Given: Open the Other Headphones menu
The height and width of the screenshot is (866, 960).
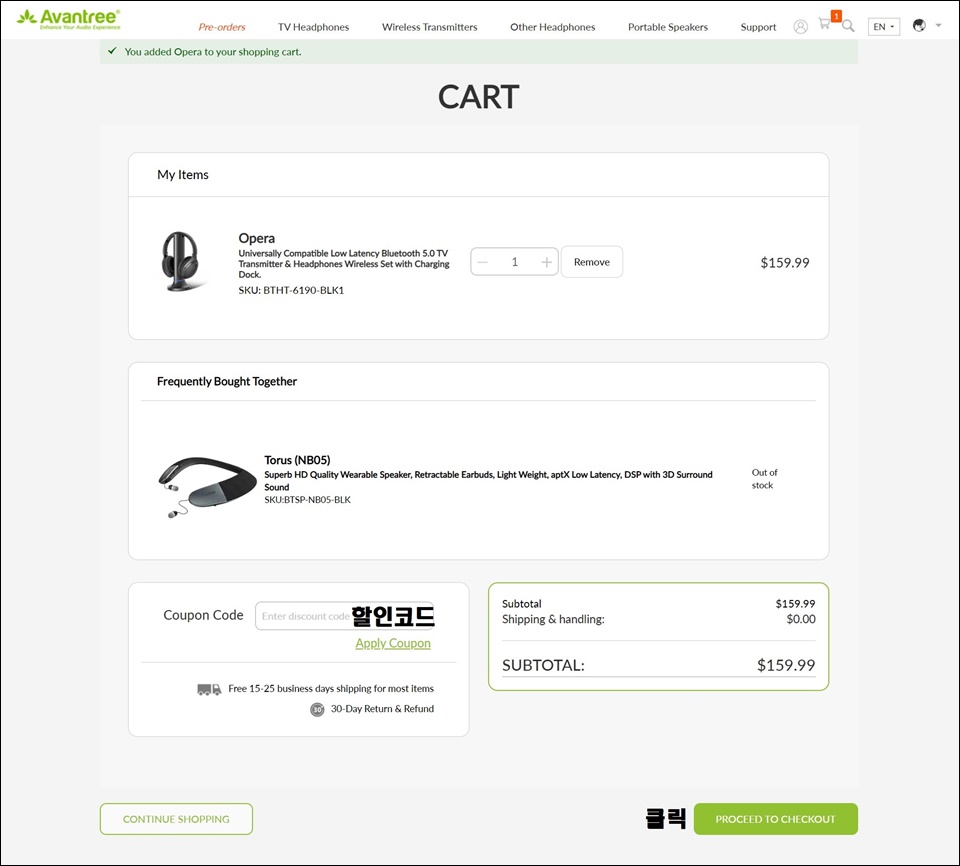Looking at the screenshot, I should pos(553,27).
